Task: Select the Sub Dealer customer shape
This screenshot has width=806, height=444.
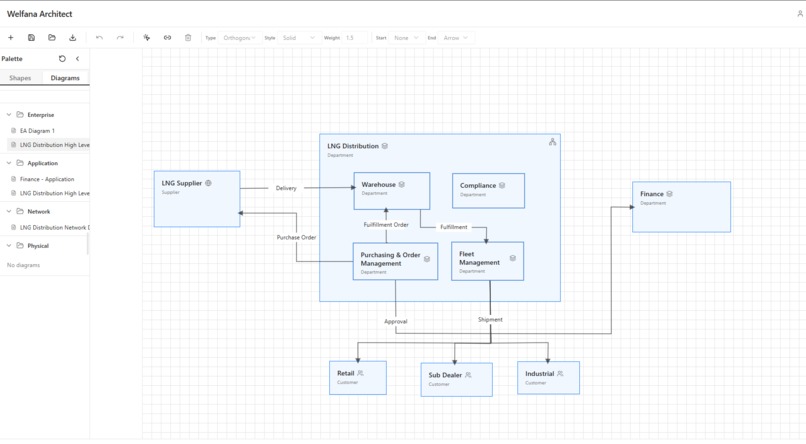Action: (456, 380)
